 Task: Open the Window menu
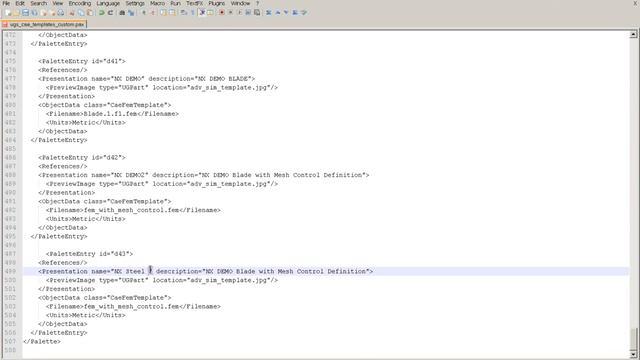240,3
